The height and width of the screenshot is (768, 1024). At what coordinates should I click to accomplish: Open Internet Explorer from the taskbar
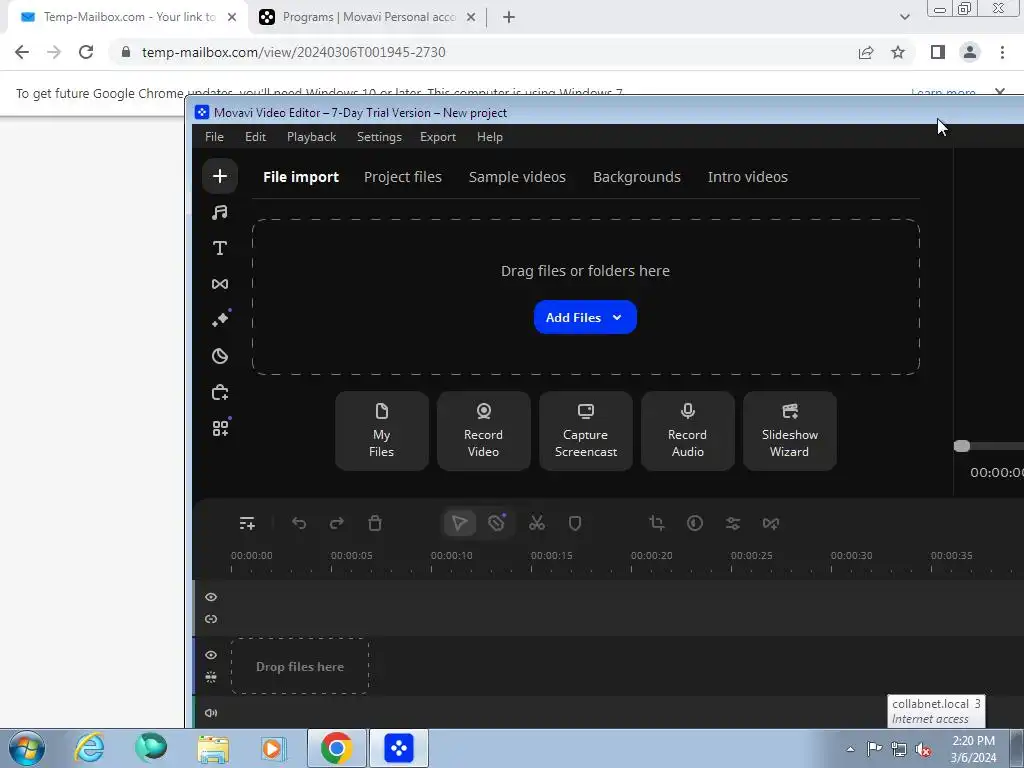tap(89, 748)
